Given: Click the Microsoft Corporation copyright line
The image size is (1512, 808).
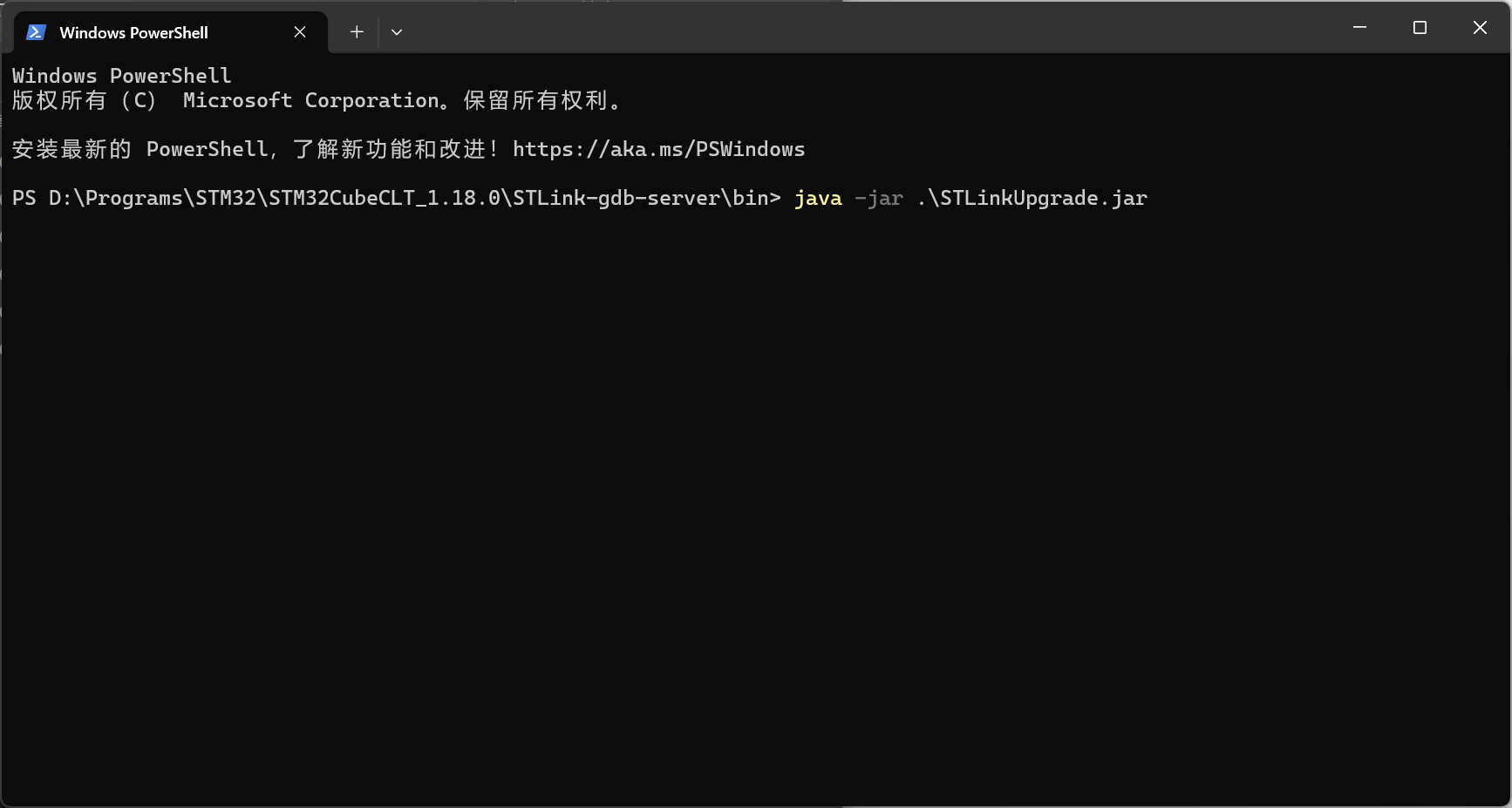Looking at the screenshot, I should tap(317, 100).
